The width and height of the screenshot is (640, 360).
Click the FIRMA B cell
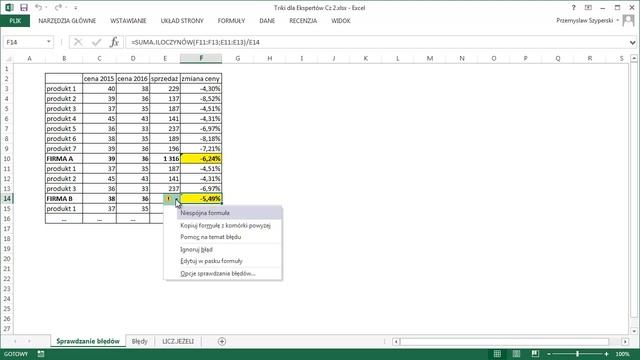tap(64, 199)
